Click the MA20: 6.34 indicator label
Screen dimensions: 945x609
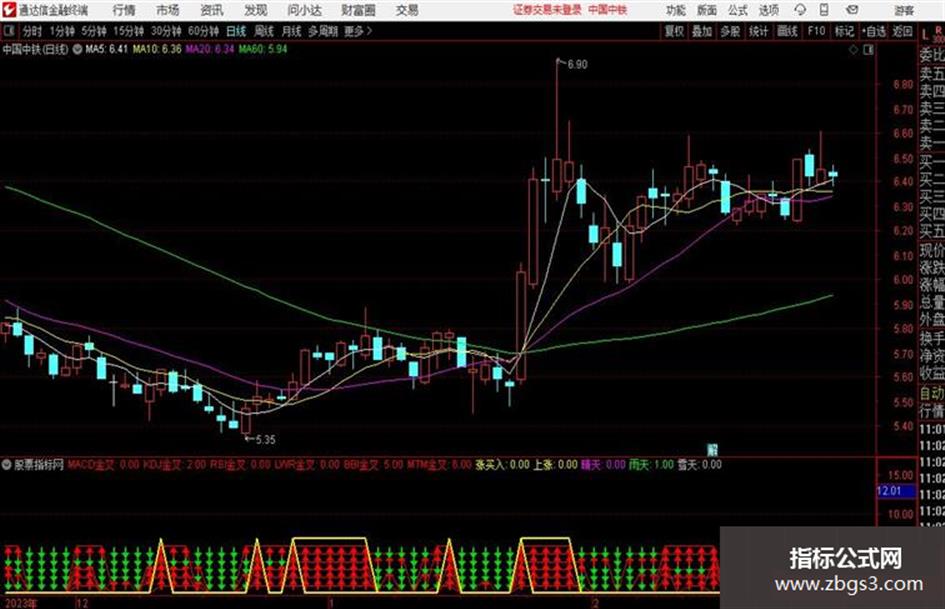point(210,49)
